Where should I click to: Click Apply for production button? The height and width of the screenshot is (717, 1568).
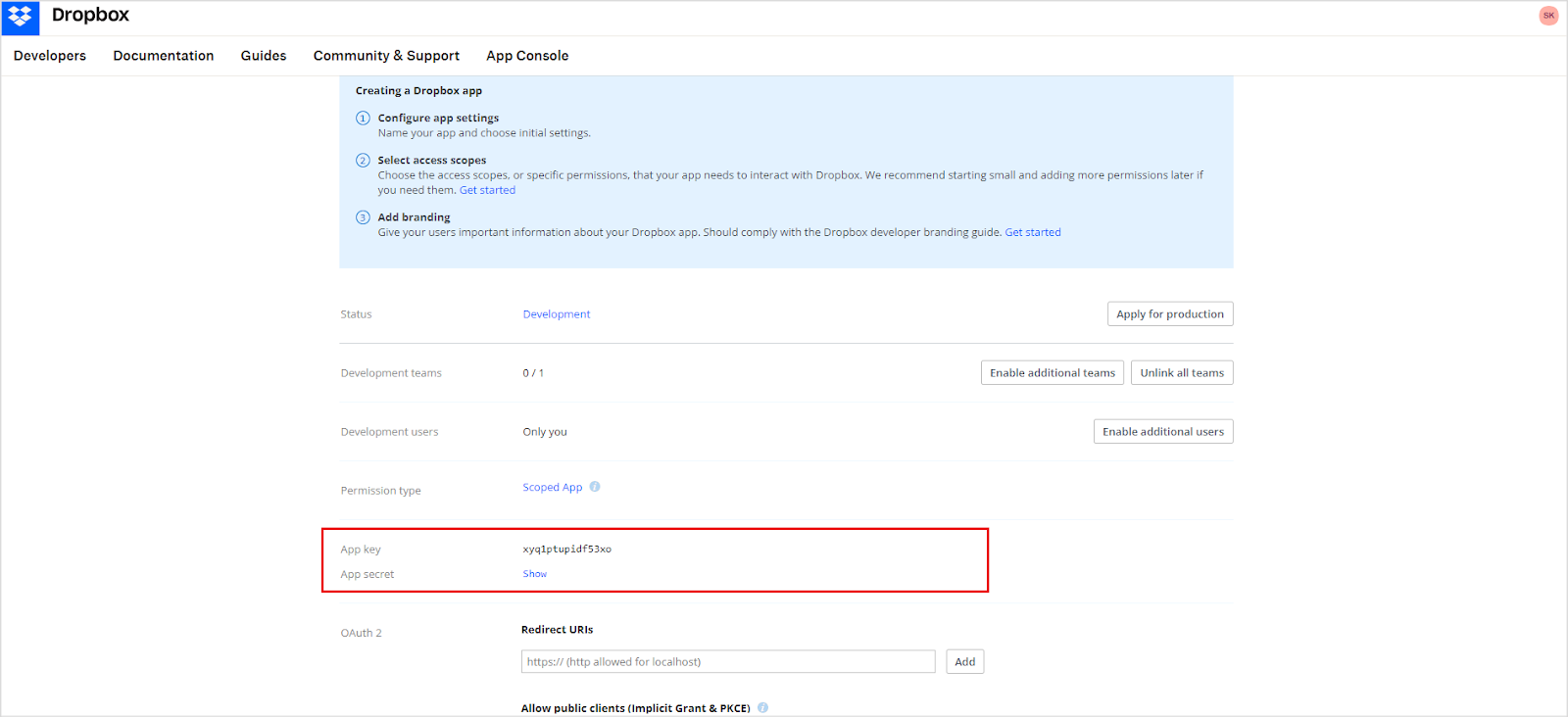(1169, 314)
